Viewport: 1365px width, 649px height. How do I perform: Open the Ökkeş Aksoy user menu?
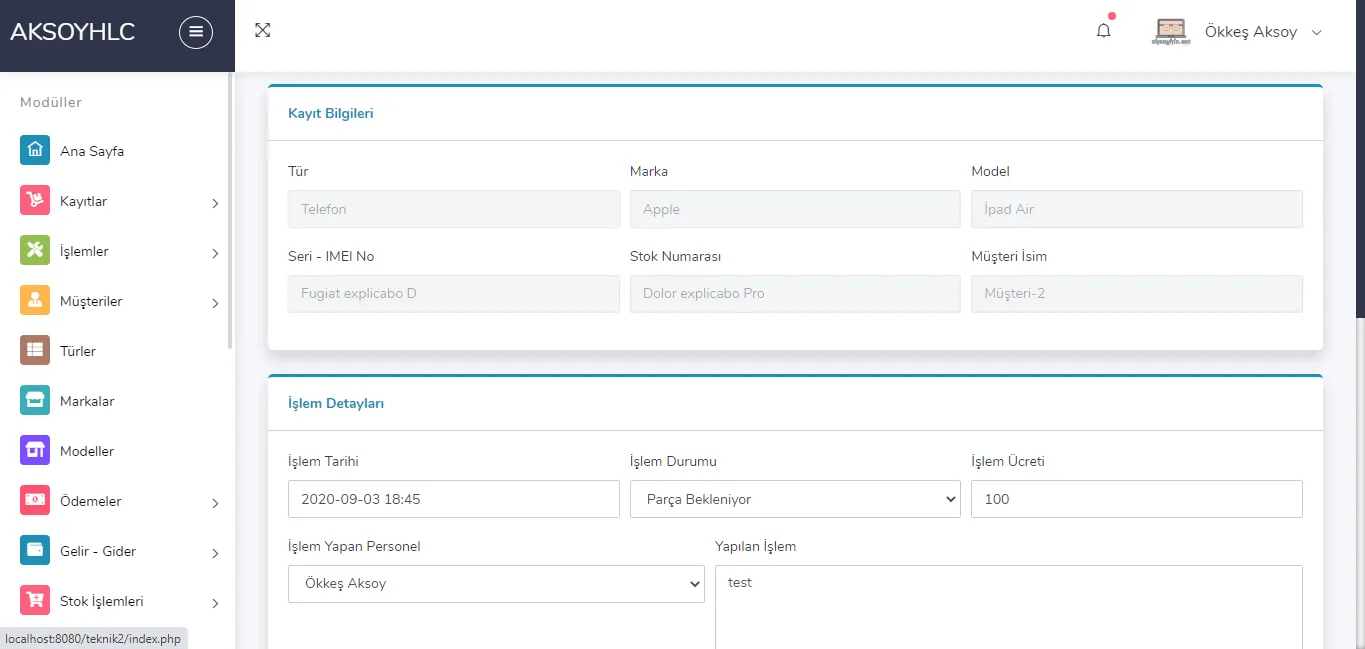point(1239,32)
